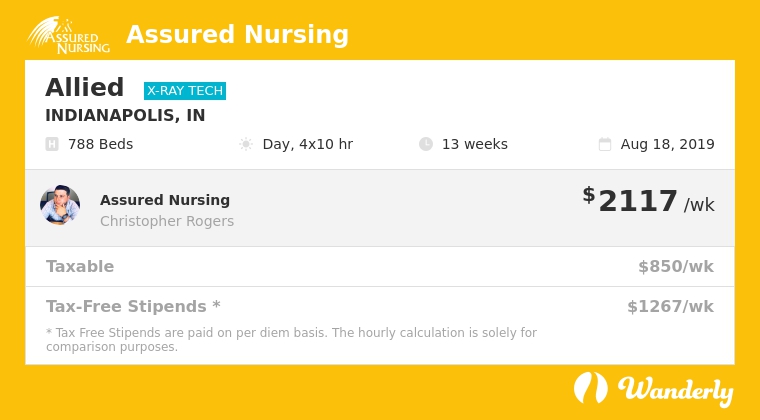Click the Wanderly wordmark
The width and height of the screenshot is (760, 420).
tap(676, 390)
